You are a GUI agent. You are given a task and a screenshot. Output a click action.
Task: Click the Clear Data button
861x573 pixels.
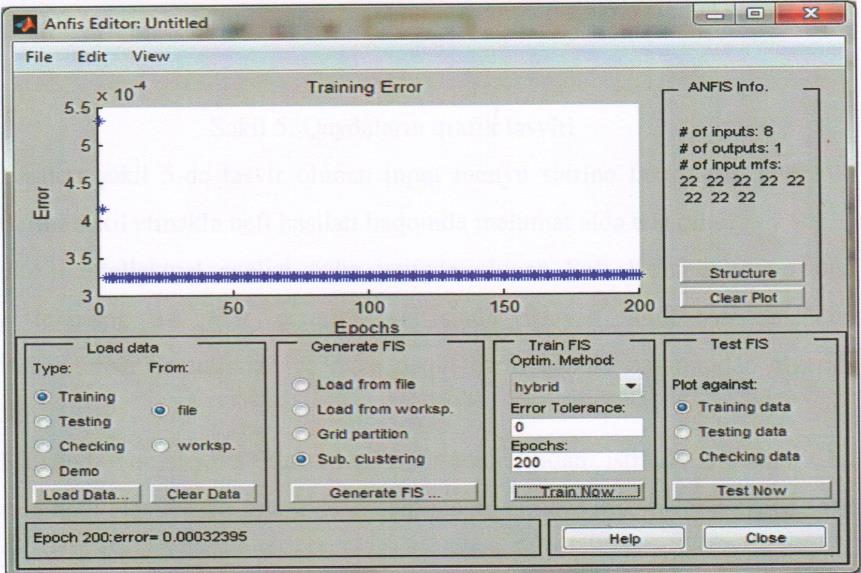[203, 494]
